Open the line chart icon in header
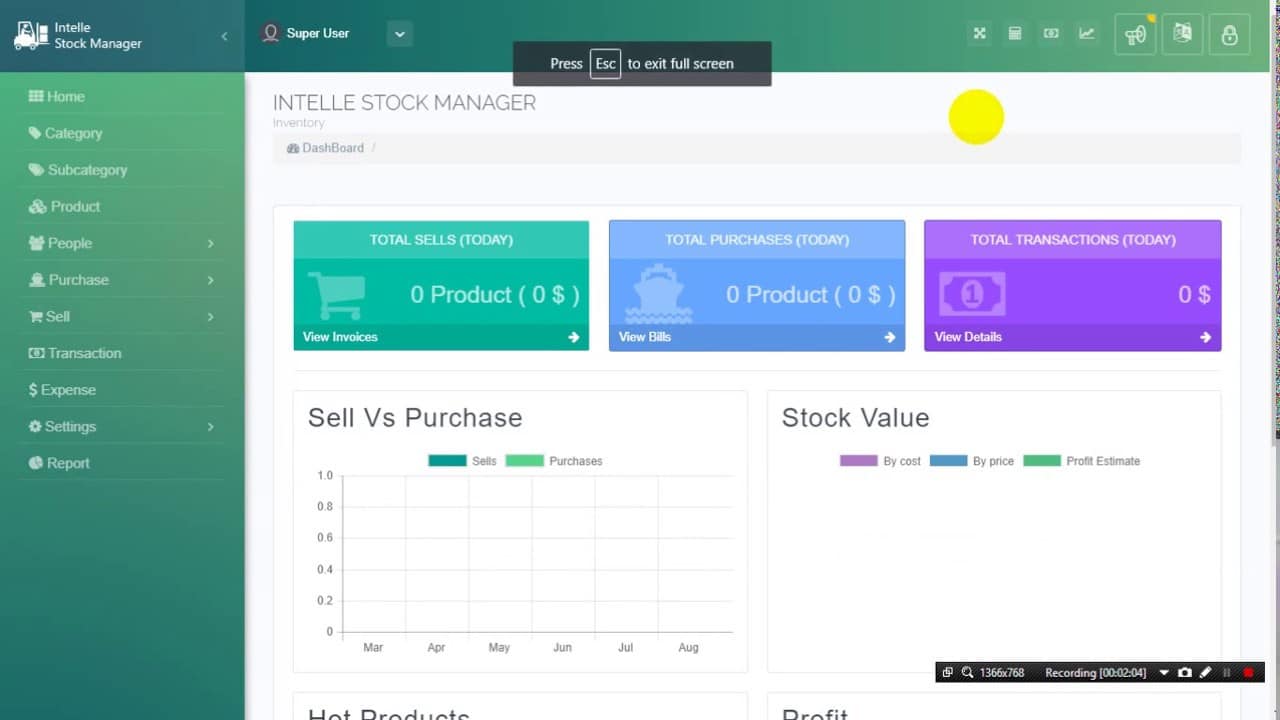The height and width of the screenshot is (720, 1280). tap(1086, 34)
